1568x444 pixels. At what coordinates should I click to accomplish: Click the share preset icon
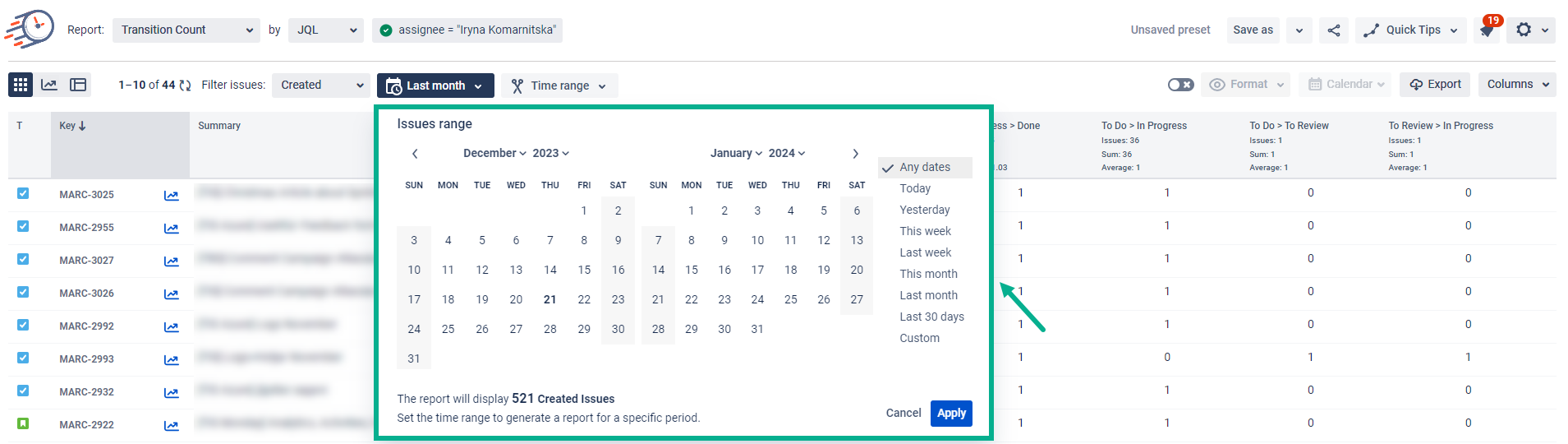coord(1334,30)
